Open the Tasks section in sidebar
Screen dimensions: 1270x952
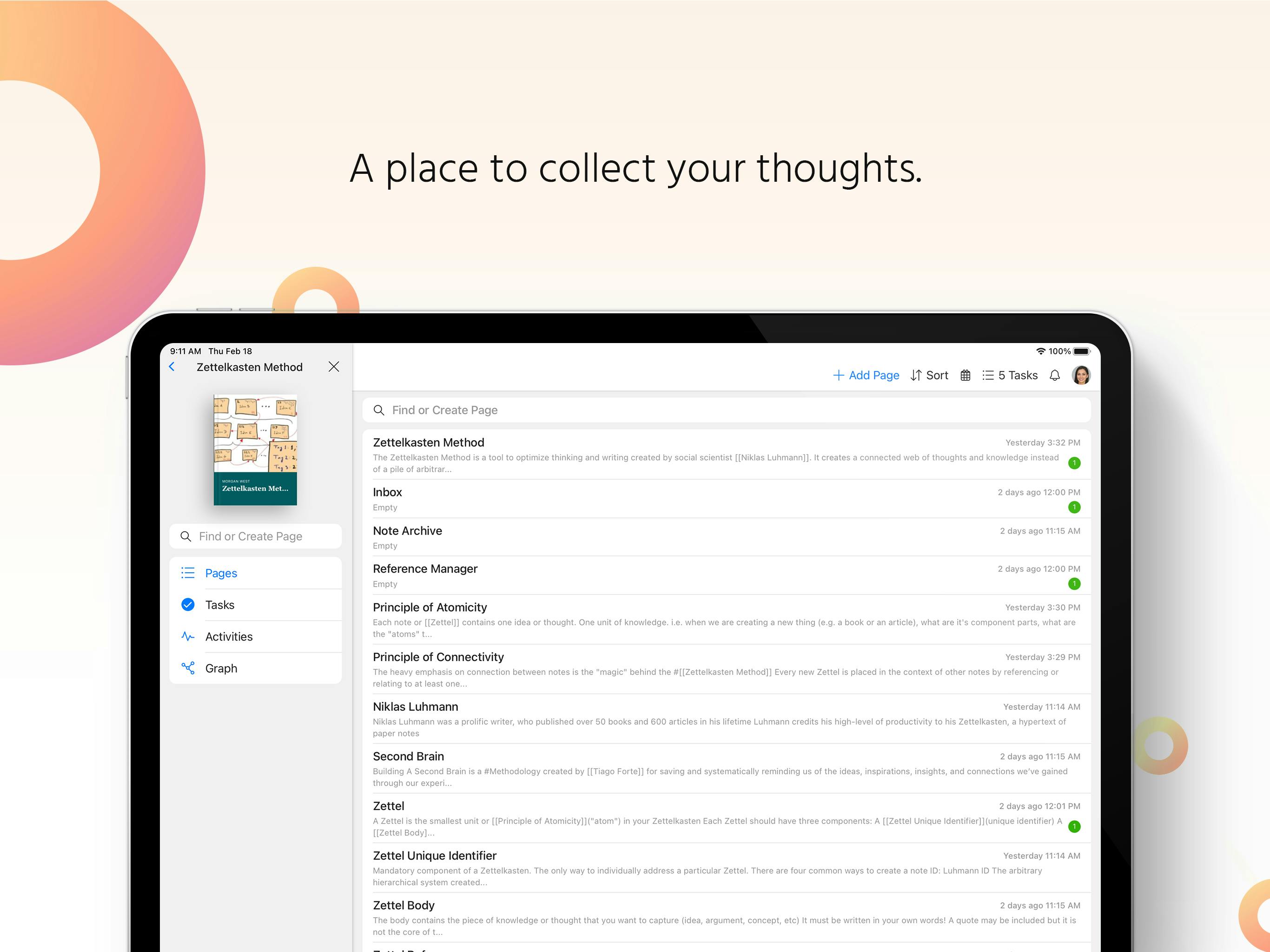click(256, 605)
